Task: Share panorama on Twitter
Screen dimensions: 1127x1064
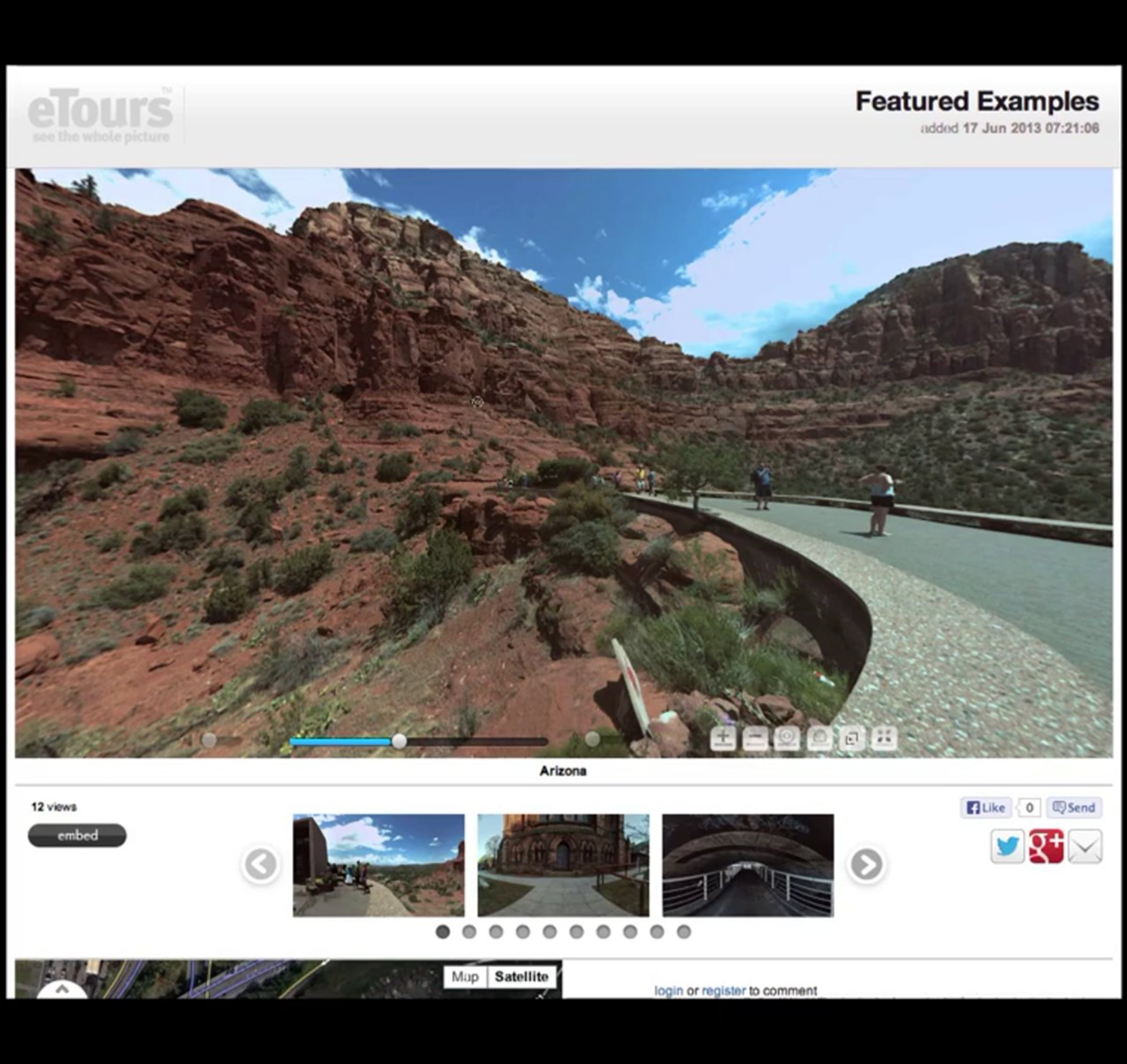Action: point(1007,847)
